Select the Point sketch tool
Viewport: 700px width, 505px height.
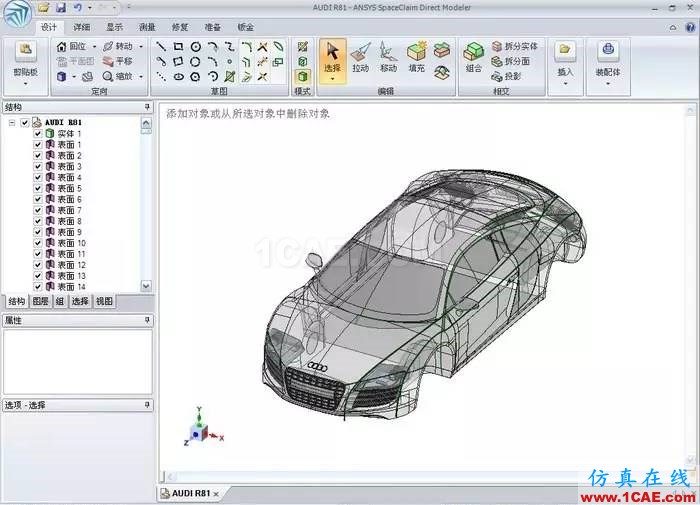[229, 62]
